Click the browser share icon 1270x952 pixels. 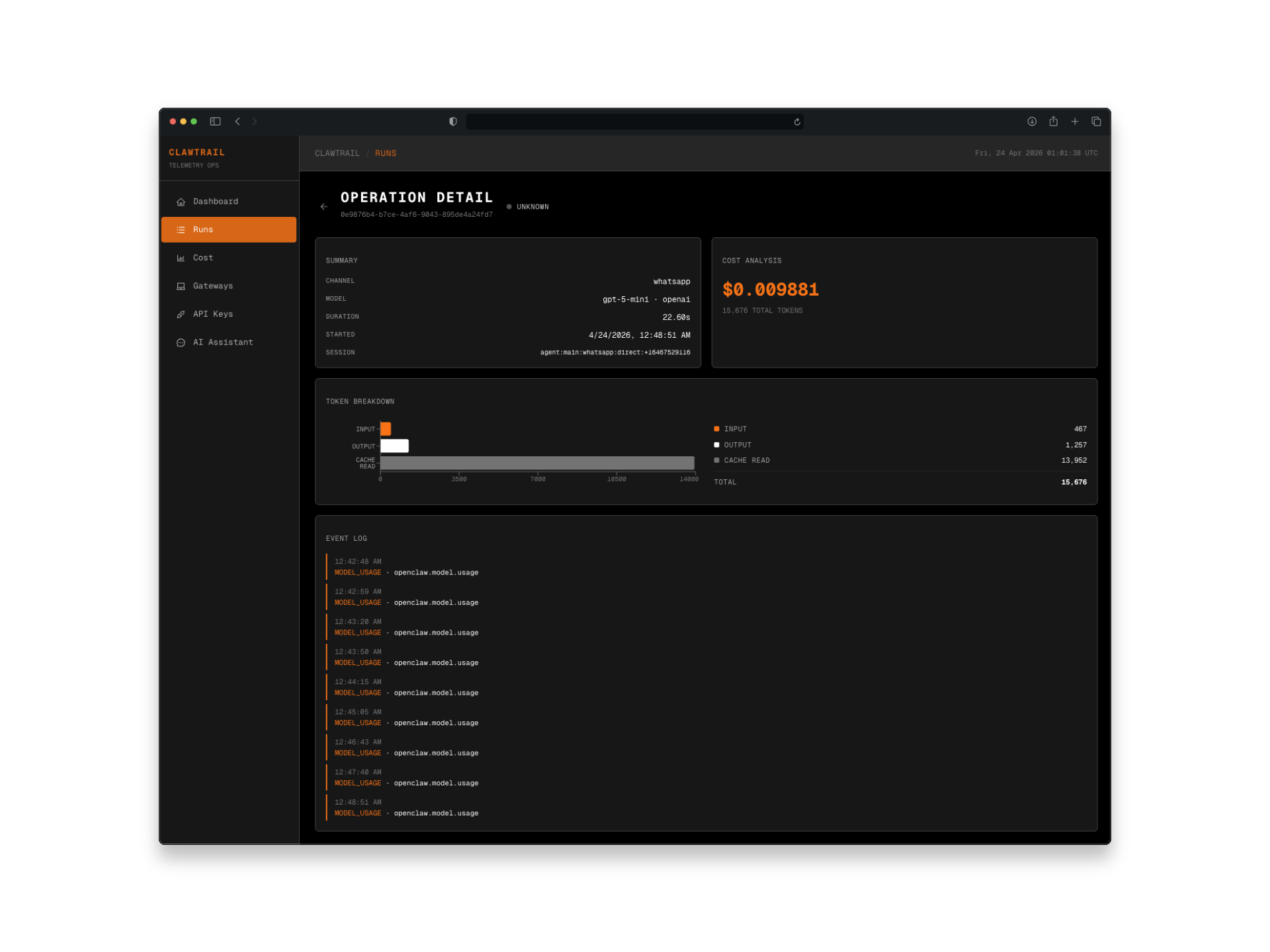[x=1053, y=122]
